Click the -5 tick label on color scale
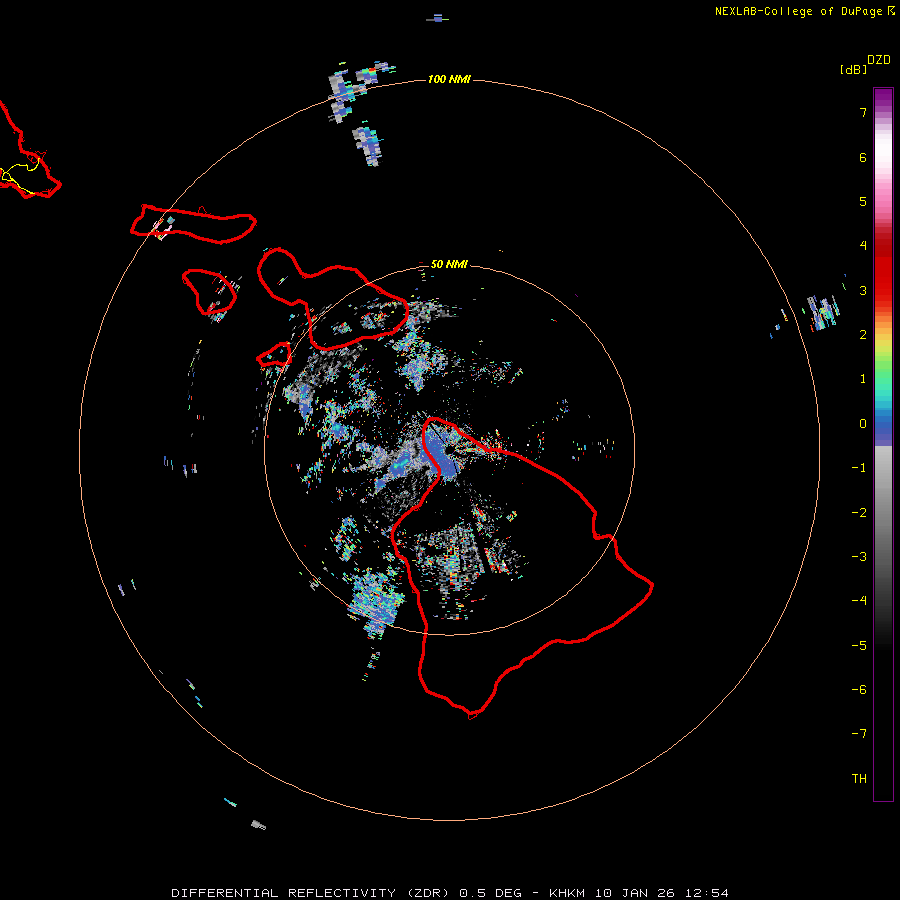The height and width of the screenshot is (900, 900). coord(859,646)
